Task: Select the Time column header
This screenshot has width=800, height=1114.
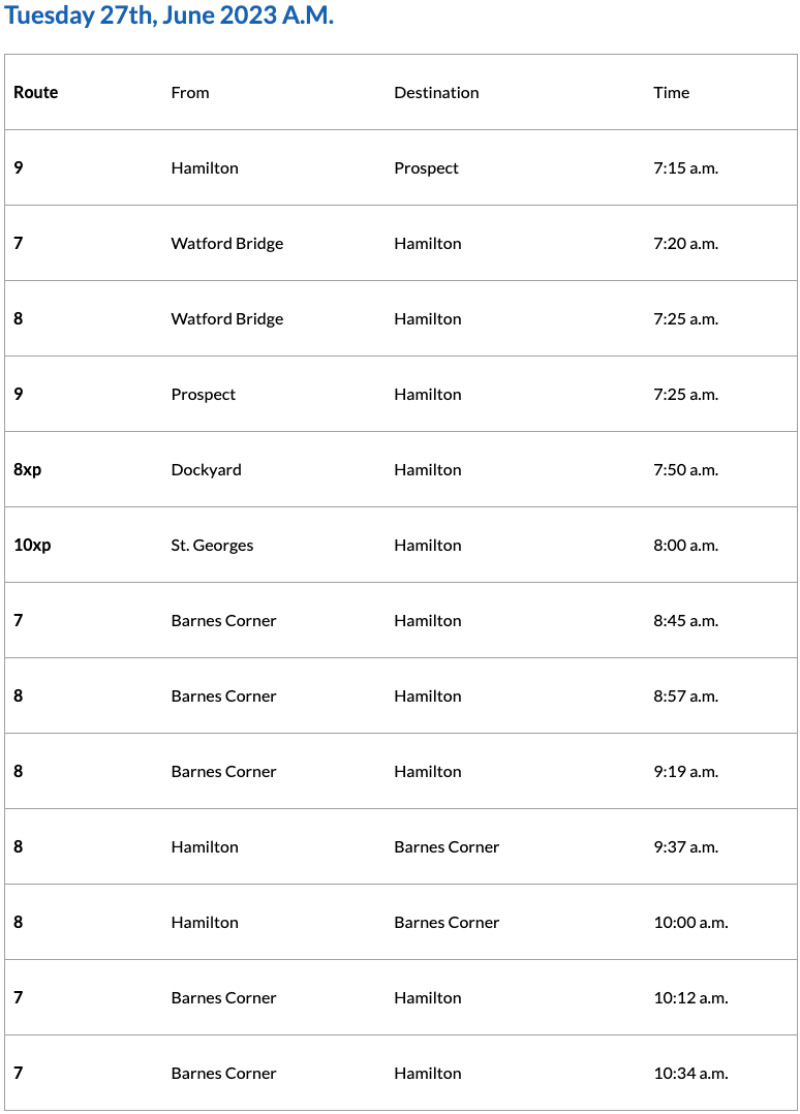Action: [x=671, y=92]
